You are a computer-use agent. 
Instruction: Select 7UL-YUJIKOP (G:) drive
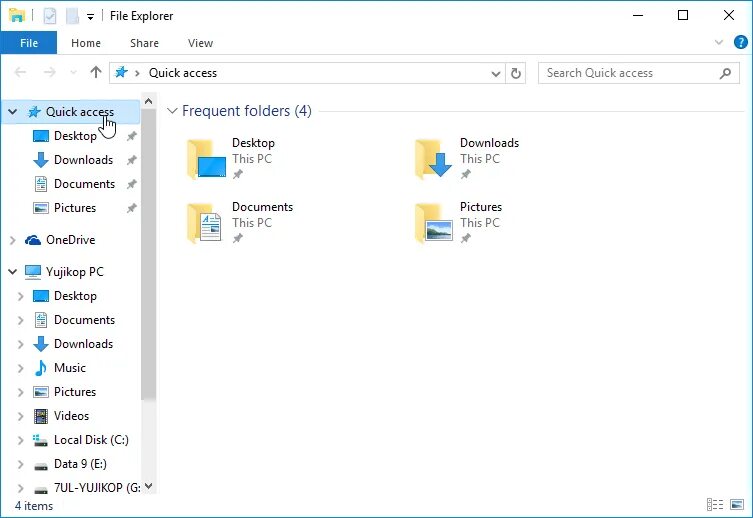pos(97,488)
